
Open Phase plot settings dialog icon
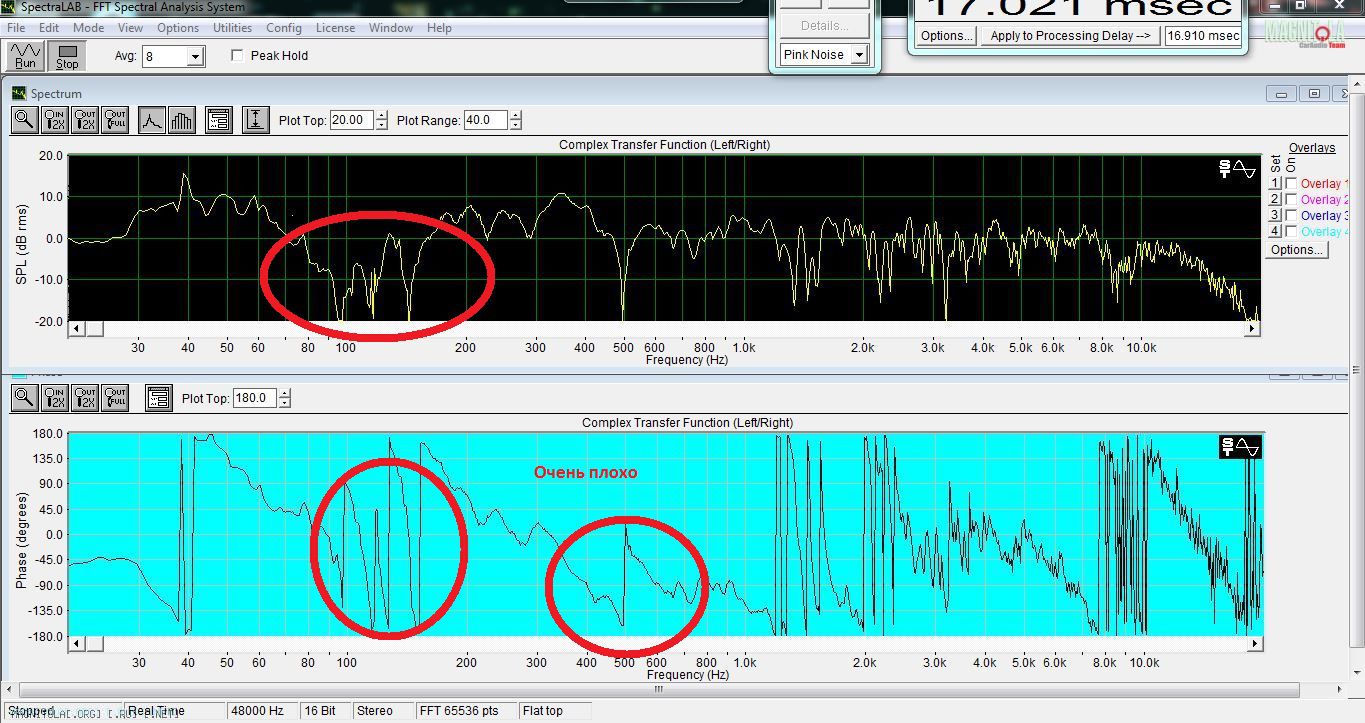coord(158,398)
